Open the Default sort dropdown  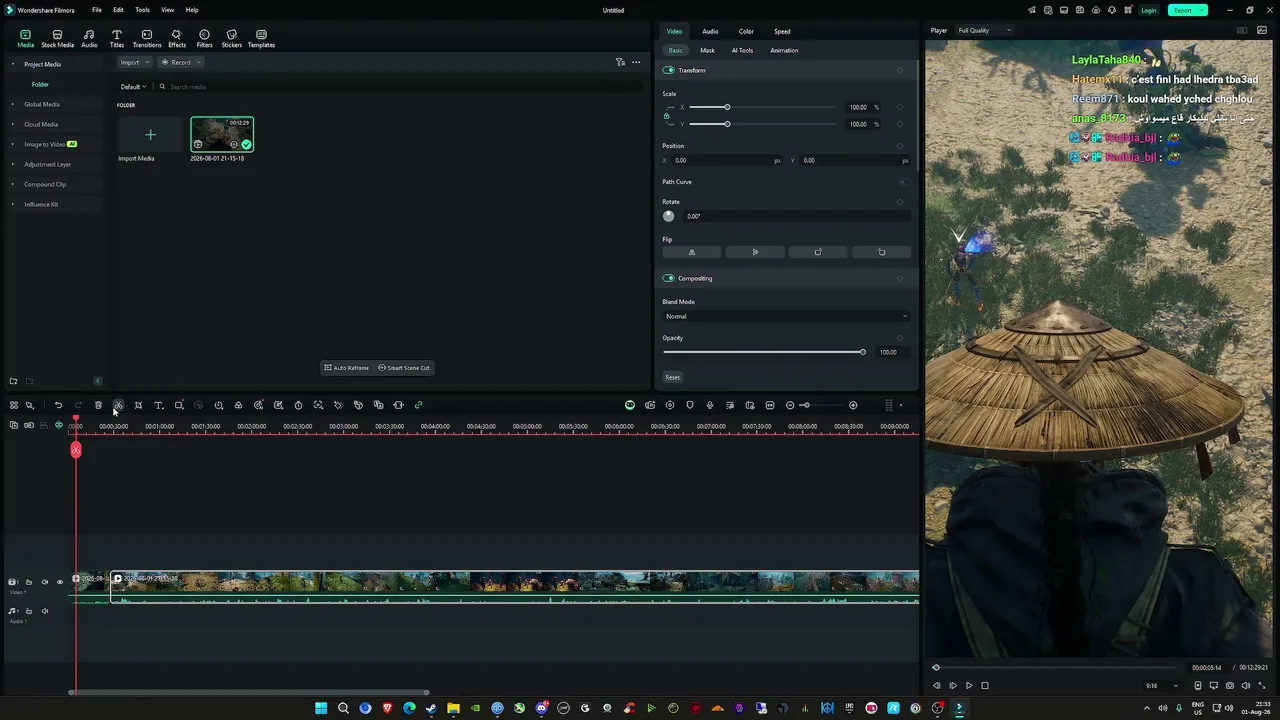pos(133,87)
